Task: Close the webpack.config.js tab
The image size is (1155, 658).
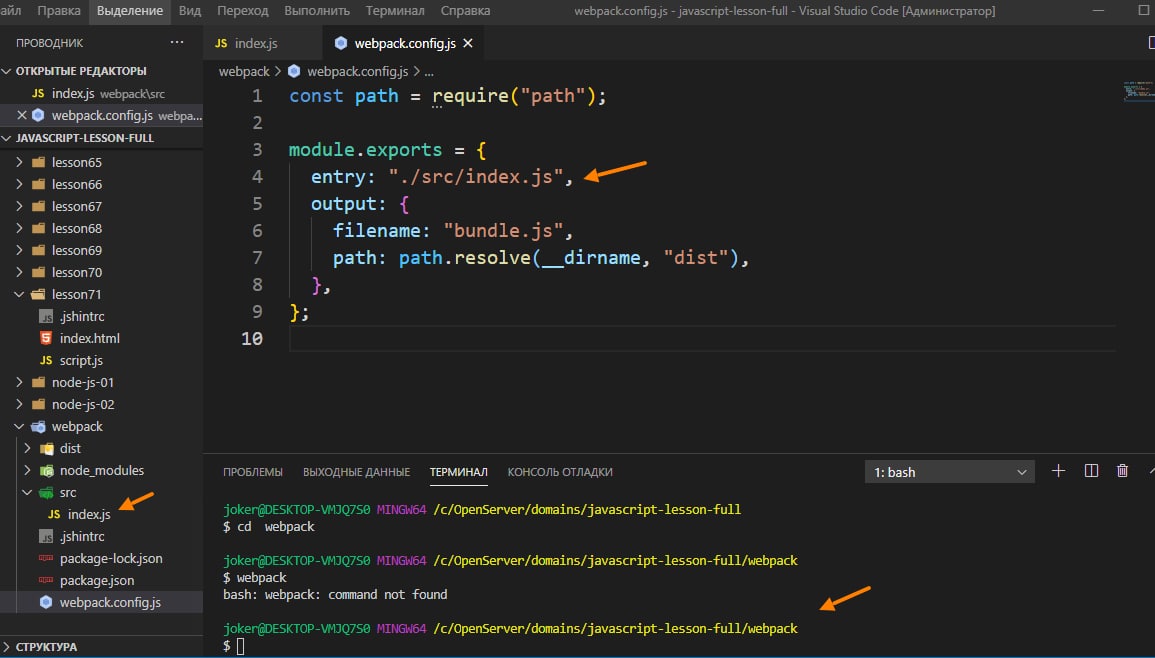Action: point(468,43)
